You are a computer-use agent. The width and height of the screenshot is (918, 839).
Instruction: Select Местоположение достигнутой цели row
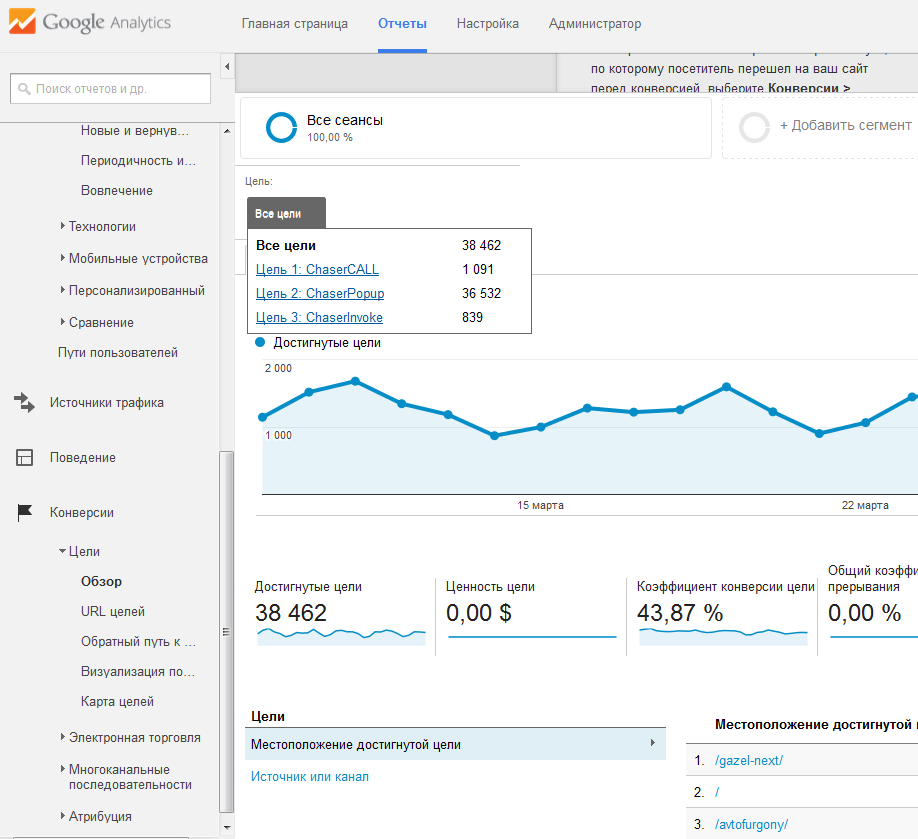click(455, 744)
